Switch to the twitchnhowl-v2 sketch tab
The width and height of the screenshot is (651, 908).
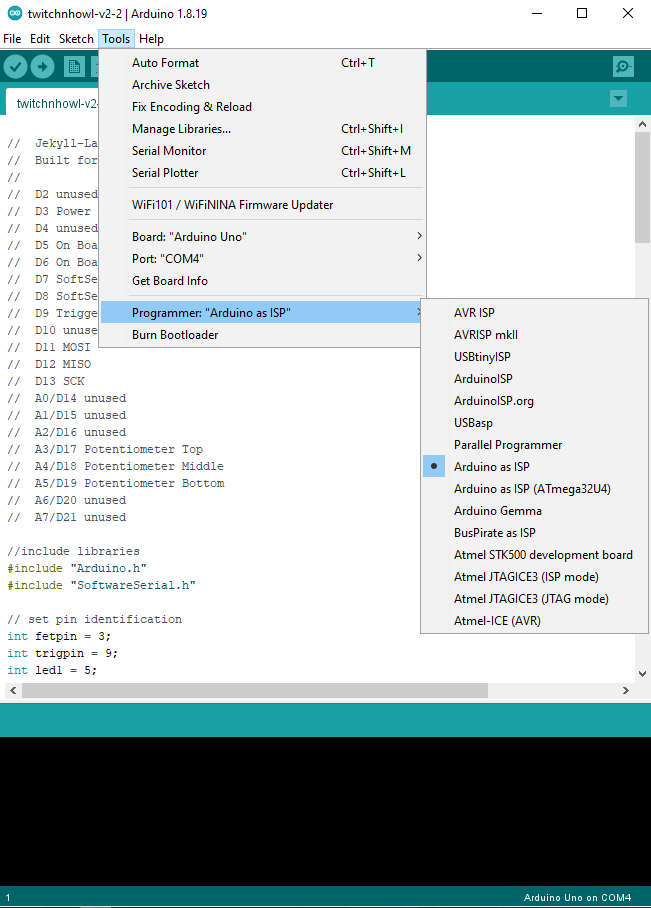point(52,103)
